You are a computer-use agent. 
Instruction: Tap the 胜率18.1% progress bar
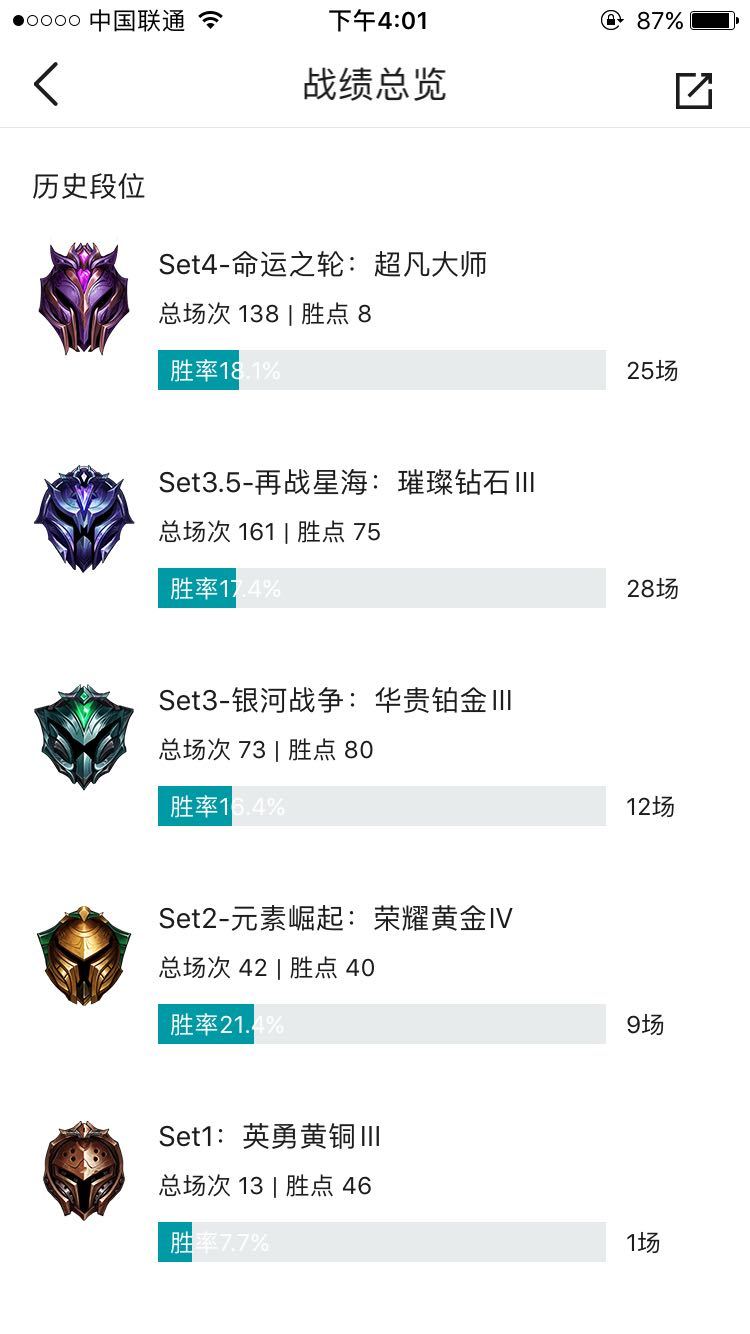(x=382, y=370)
